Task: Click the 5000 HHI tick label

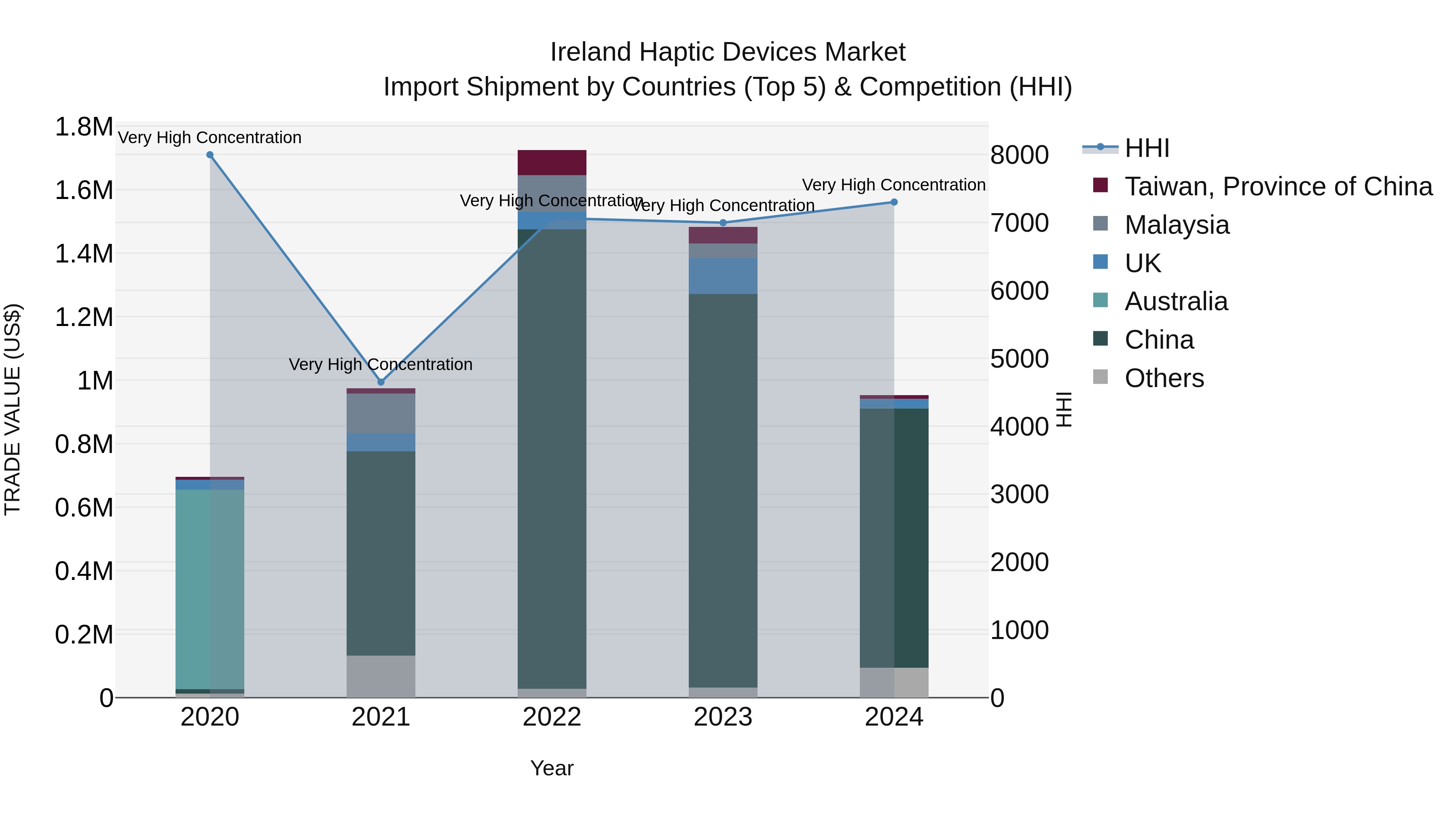Action: (1020, 358)
